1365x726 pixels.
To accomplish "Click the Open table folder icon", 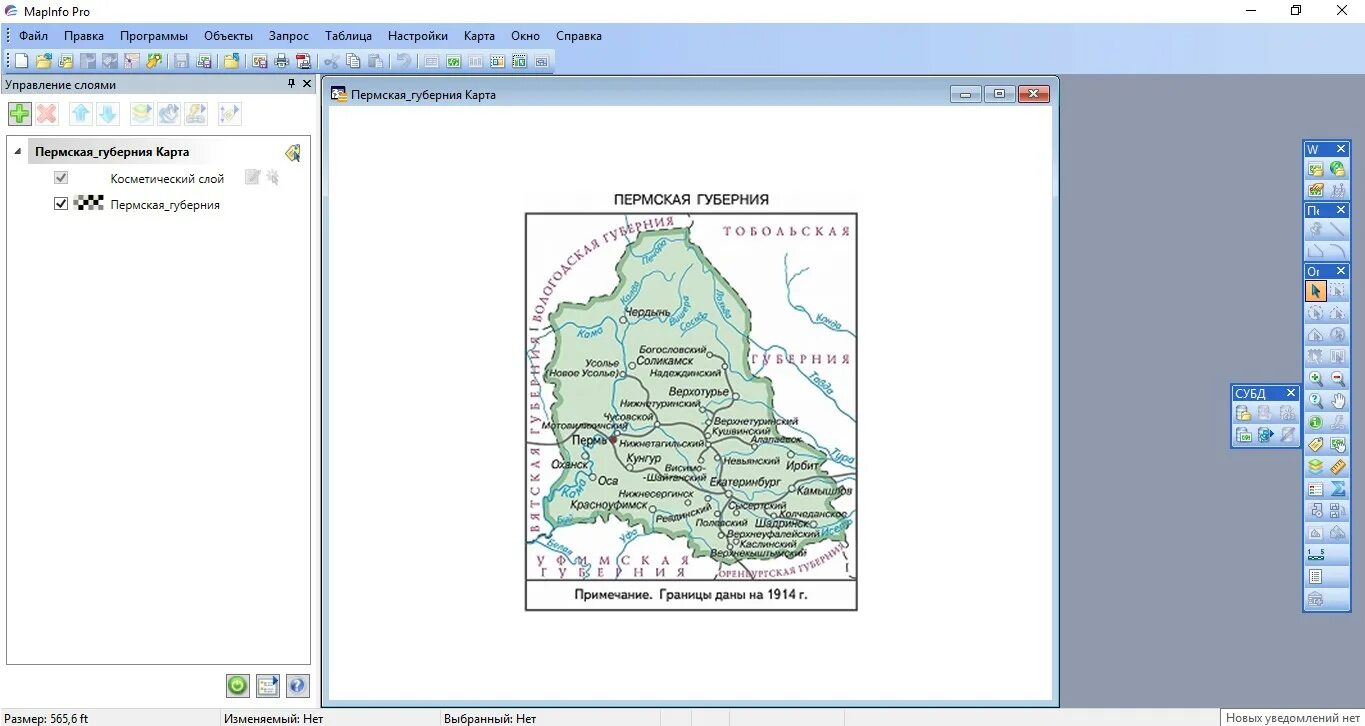I will tap(43, 61).
